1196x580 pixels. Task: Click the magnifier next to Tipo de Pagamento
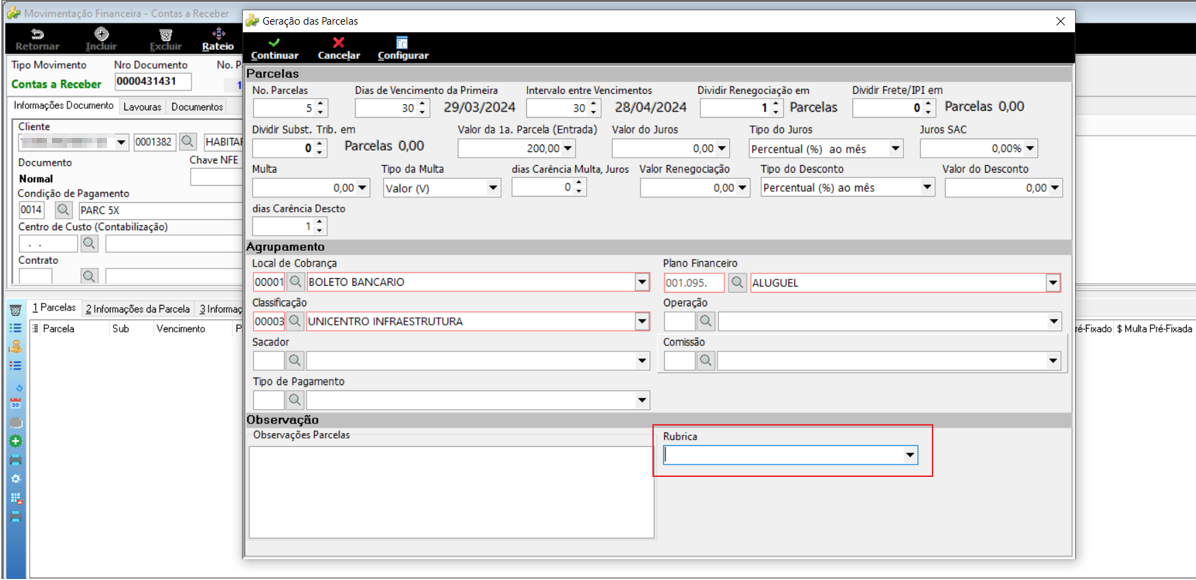(295, 399)
